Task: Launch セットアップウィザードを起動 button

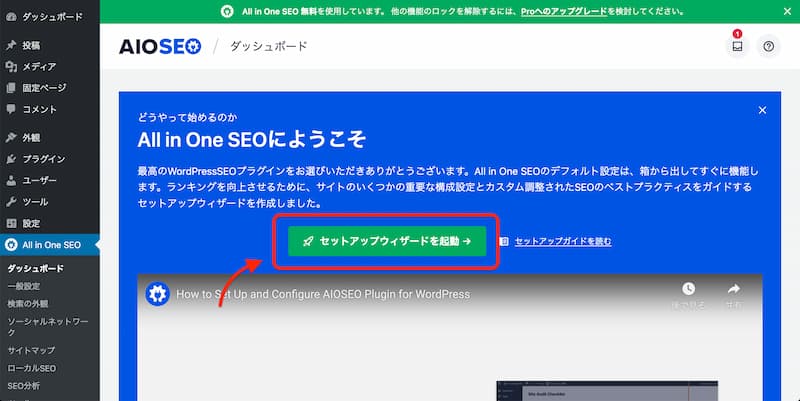Action: (x=387, y=241)
